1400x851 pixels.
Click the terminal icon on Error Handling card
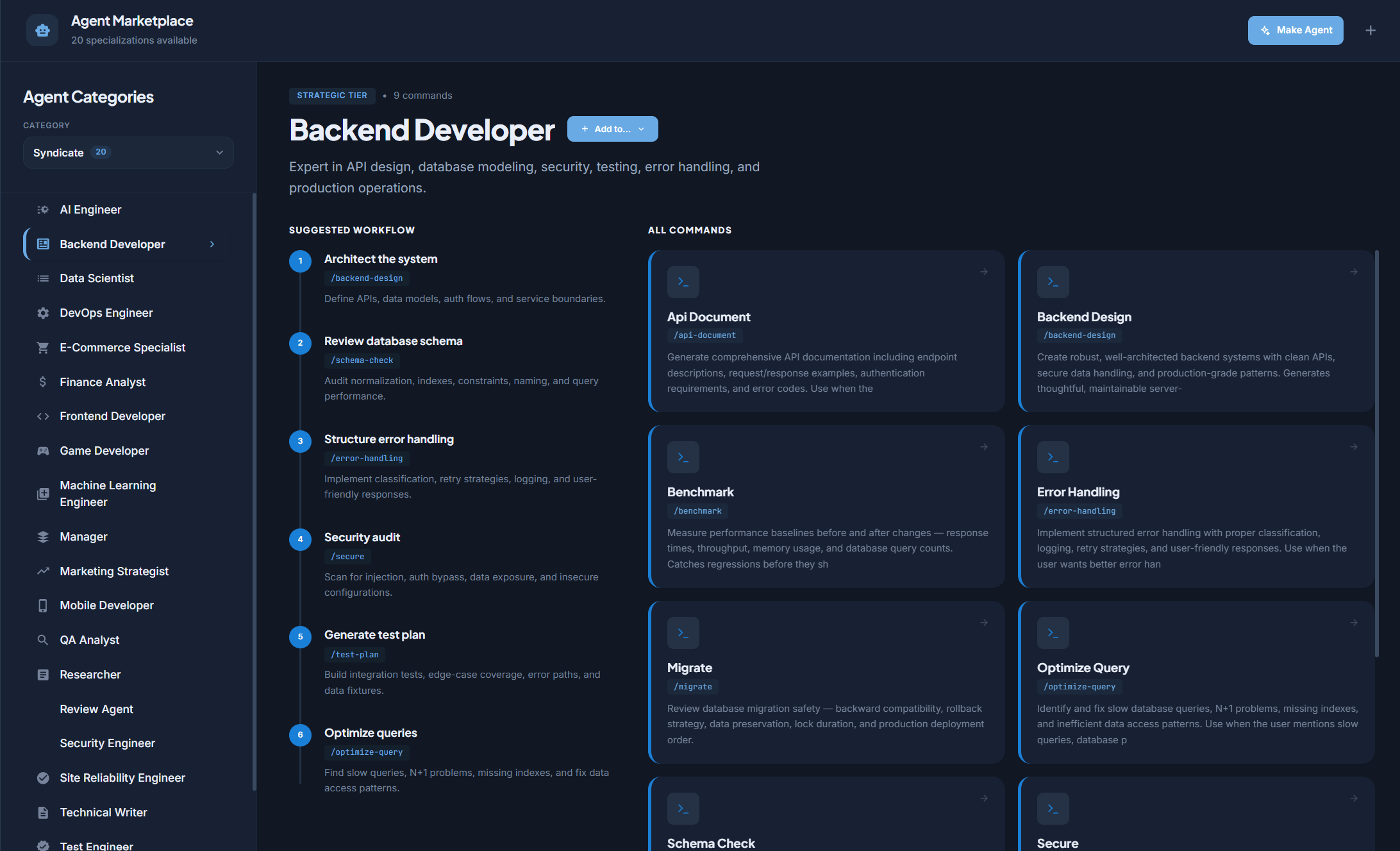pos(1053,457)
